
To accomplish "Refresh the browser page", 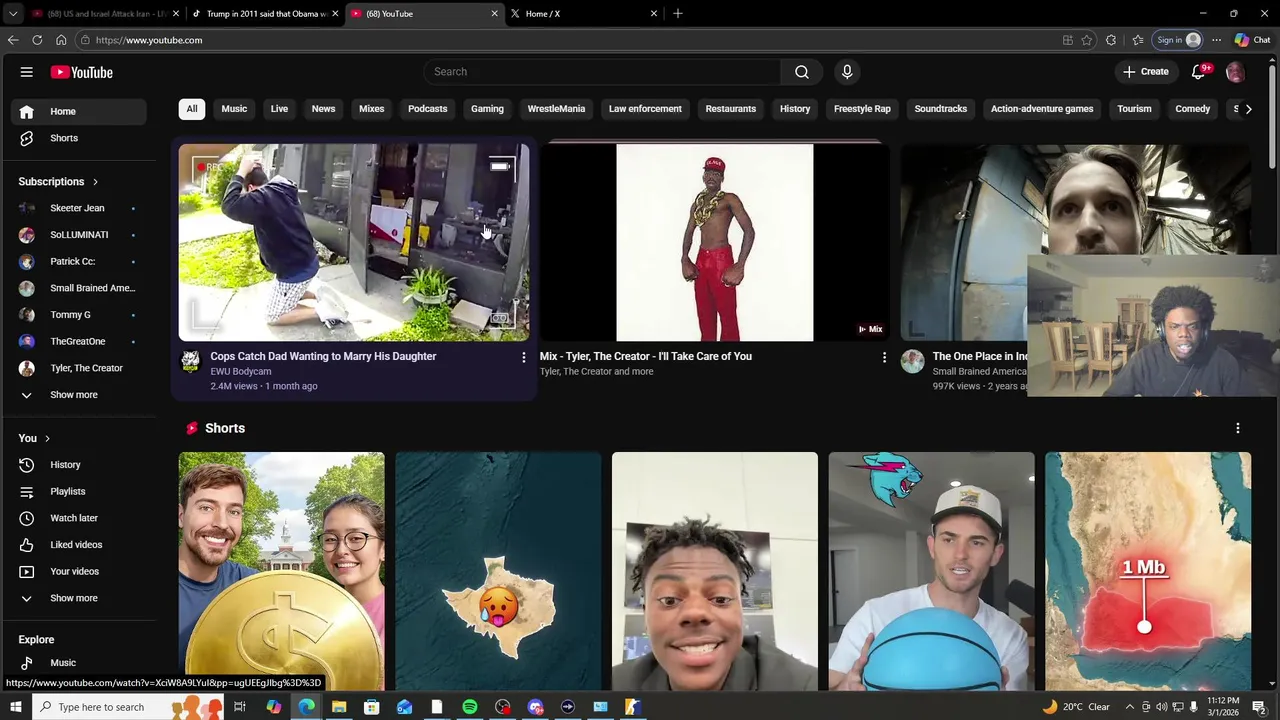I will tap(37, 40).
